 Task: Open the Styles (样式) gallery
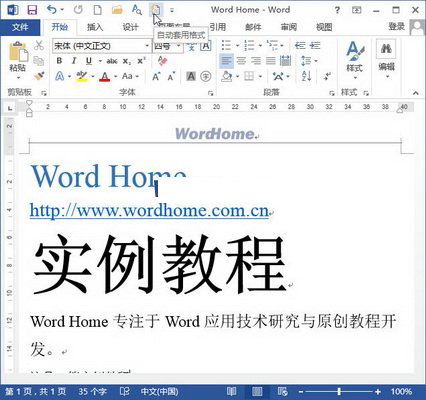[x=354, y=61]
